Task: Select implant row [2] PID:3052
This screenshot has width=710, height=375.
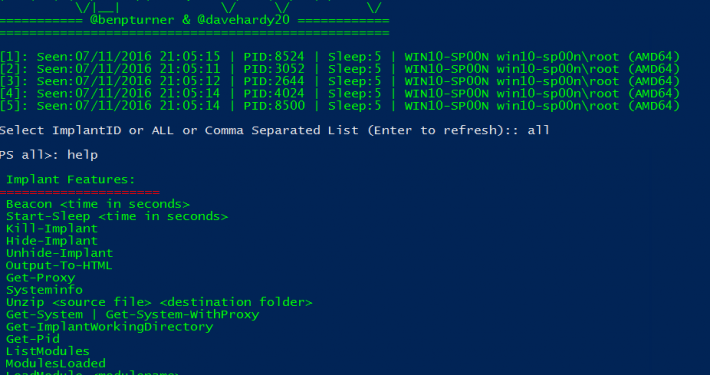Action: [340, 69]
